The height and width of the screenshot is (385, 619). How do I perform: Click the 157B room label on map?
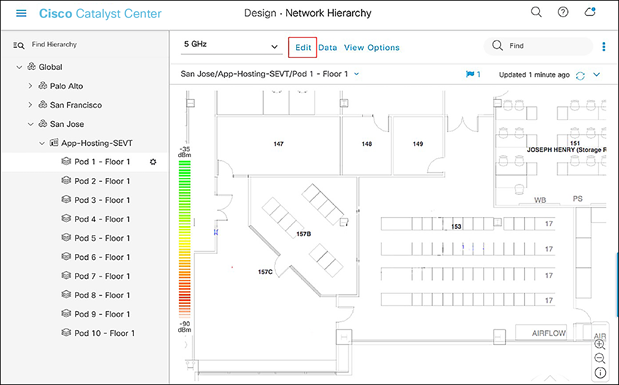(304, 234)
